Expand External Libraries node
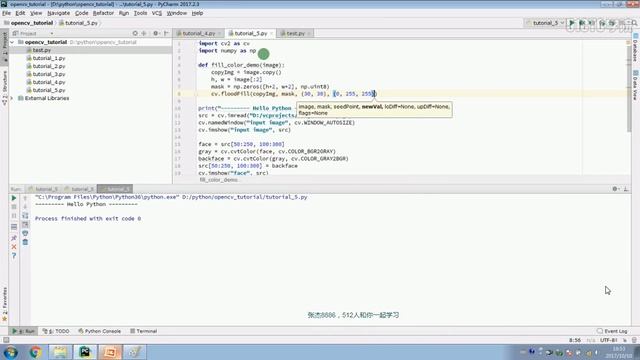The height and width of the screenshot is (360, 640). tap(12, 98)
